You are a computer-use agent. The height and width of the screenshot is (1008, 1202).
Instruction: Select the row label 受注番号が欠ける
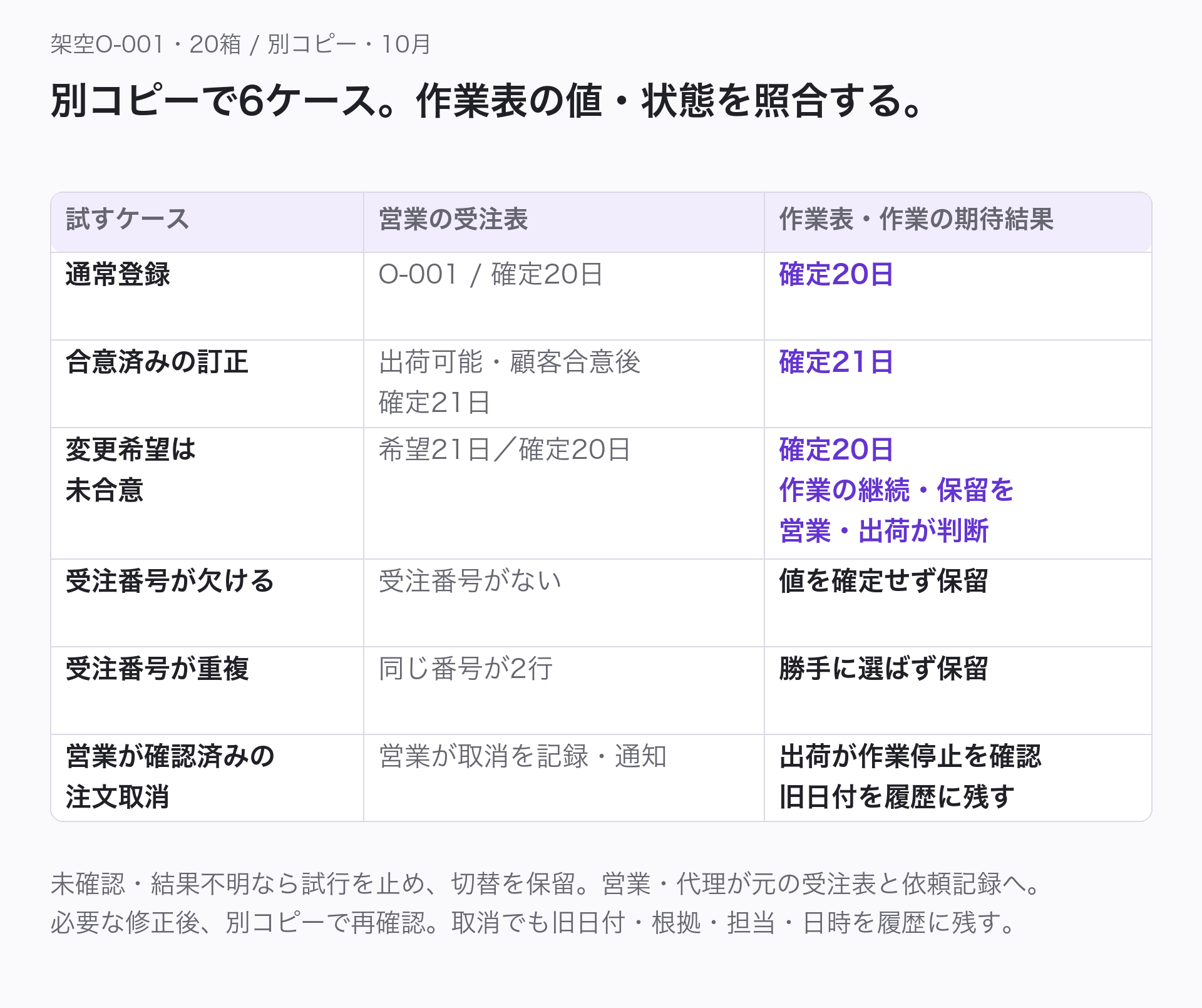[x=170, y=581]
